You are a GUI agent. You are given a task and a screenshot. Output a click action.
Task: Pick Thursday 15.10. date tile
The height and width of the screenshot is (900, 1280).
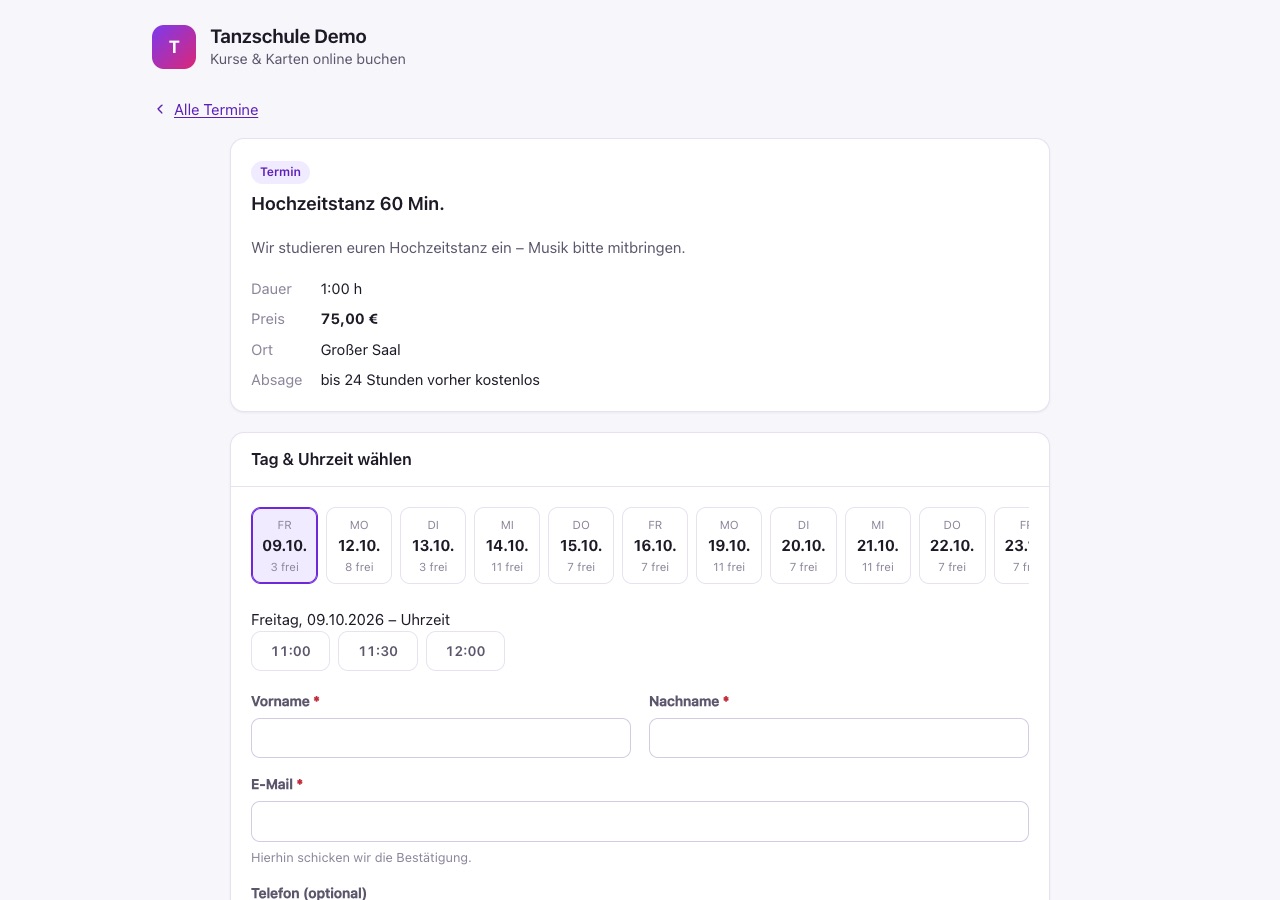[581, 545]
